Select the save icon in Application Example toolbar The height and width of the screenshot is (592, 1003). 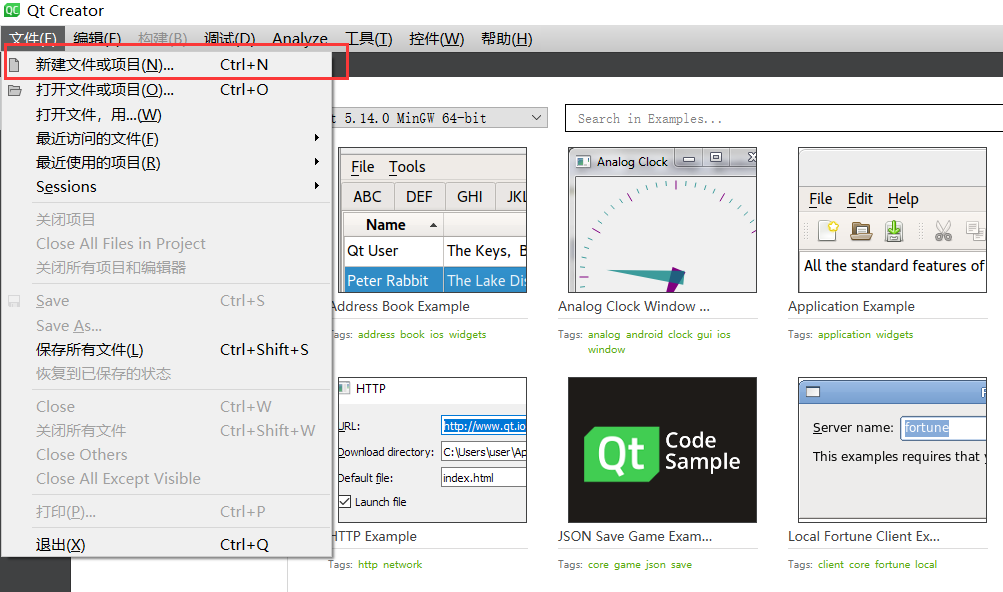pos(892,230)
